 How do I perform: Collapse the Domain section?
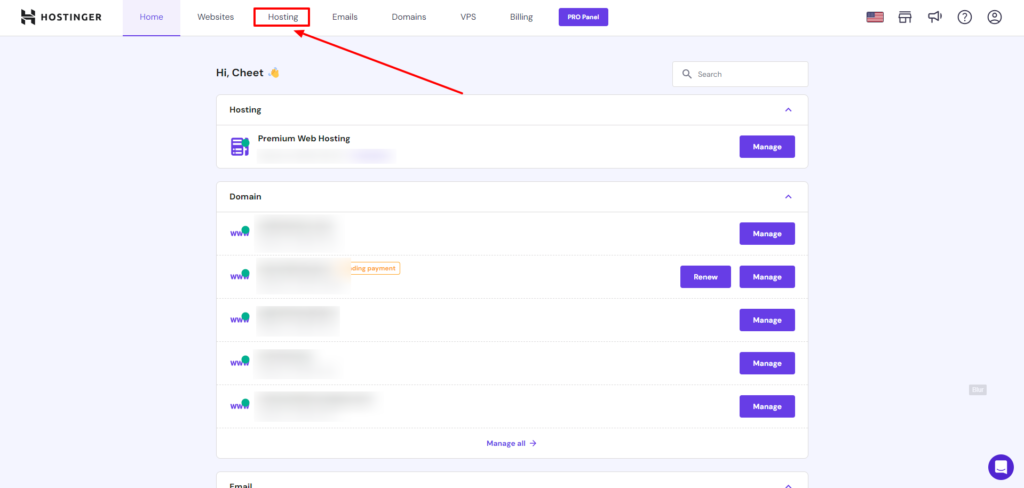(788, 197)
